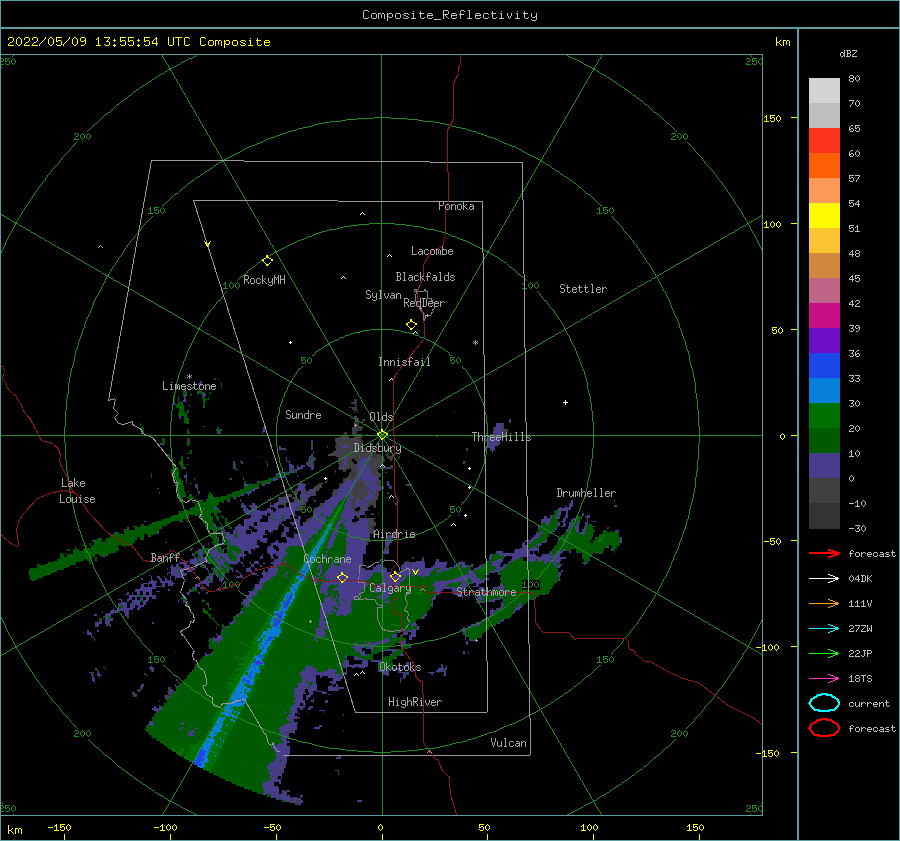Click the Okotoks label
The width and height of the screenshot is (900, 841).
point(400,667)
